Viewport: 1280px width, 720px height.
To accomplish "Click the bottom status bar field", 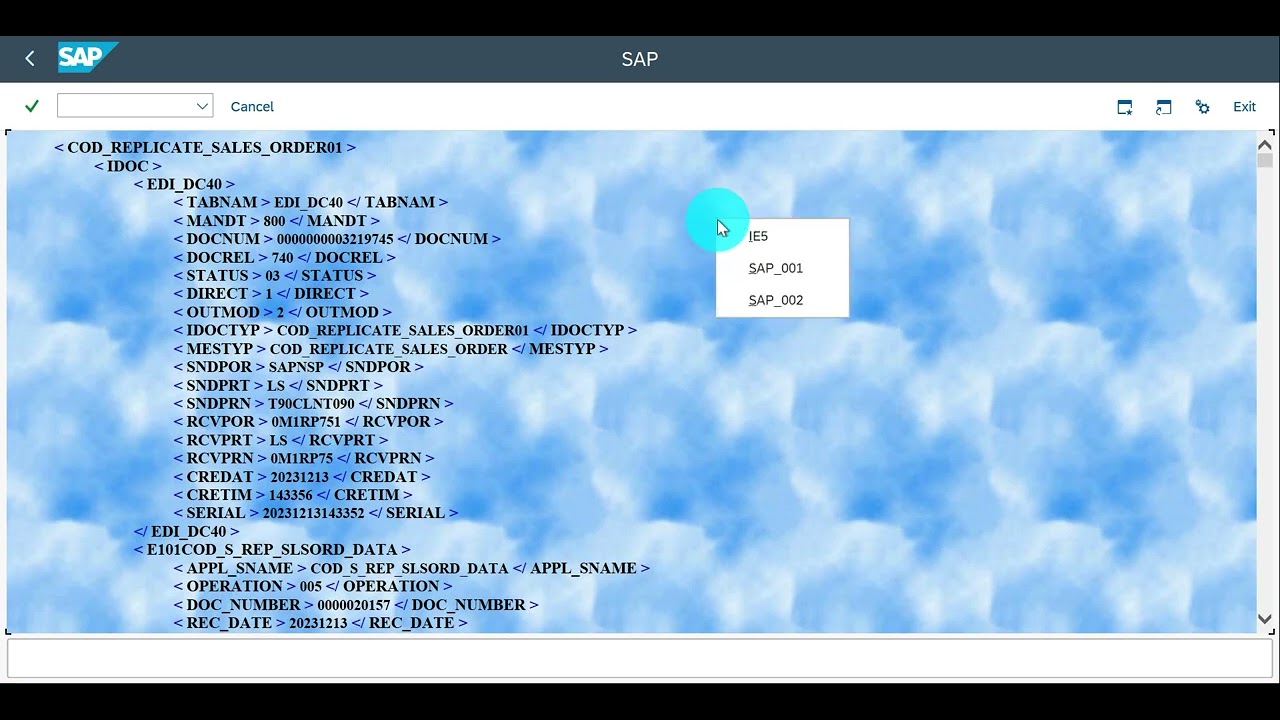I will point(640,659).
